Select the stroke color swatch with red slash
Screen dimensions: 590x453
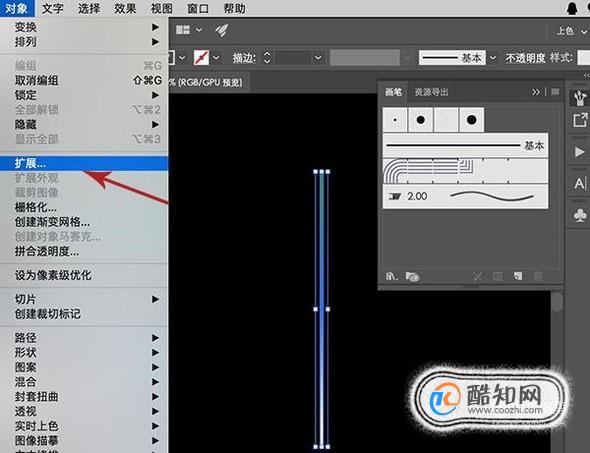click(201, 58)
